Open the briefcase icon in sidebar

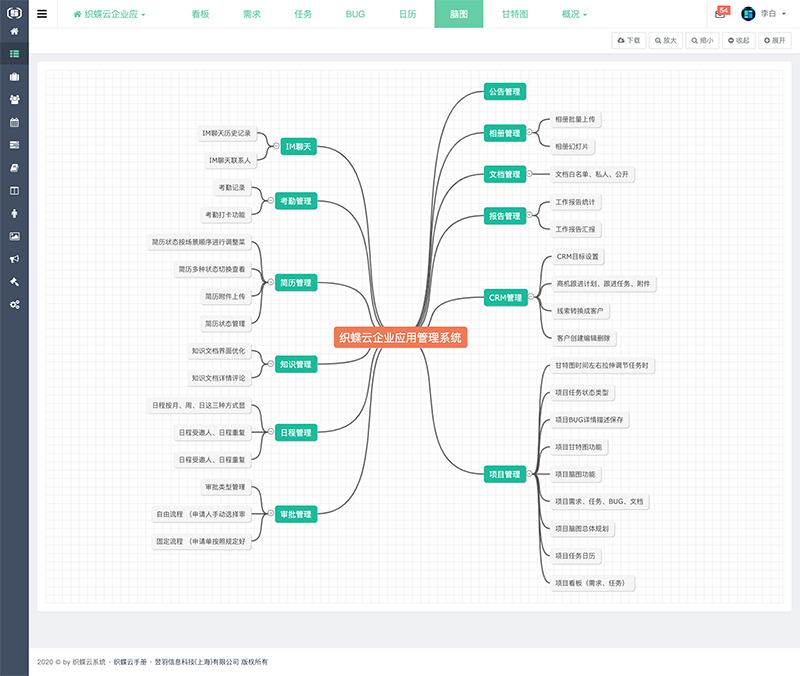click(x=14, y=76)
